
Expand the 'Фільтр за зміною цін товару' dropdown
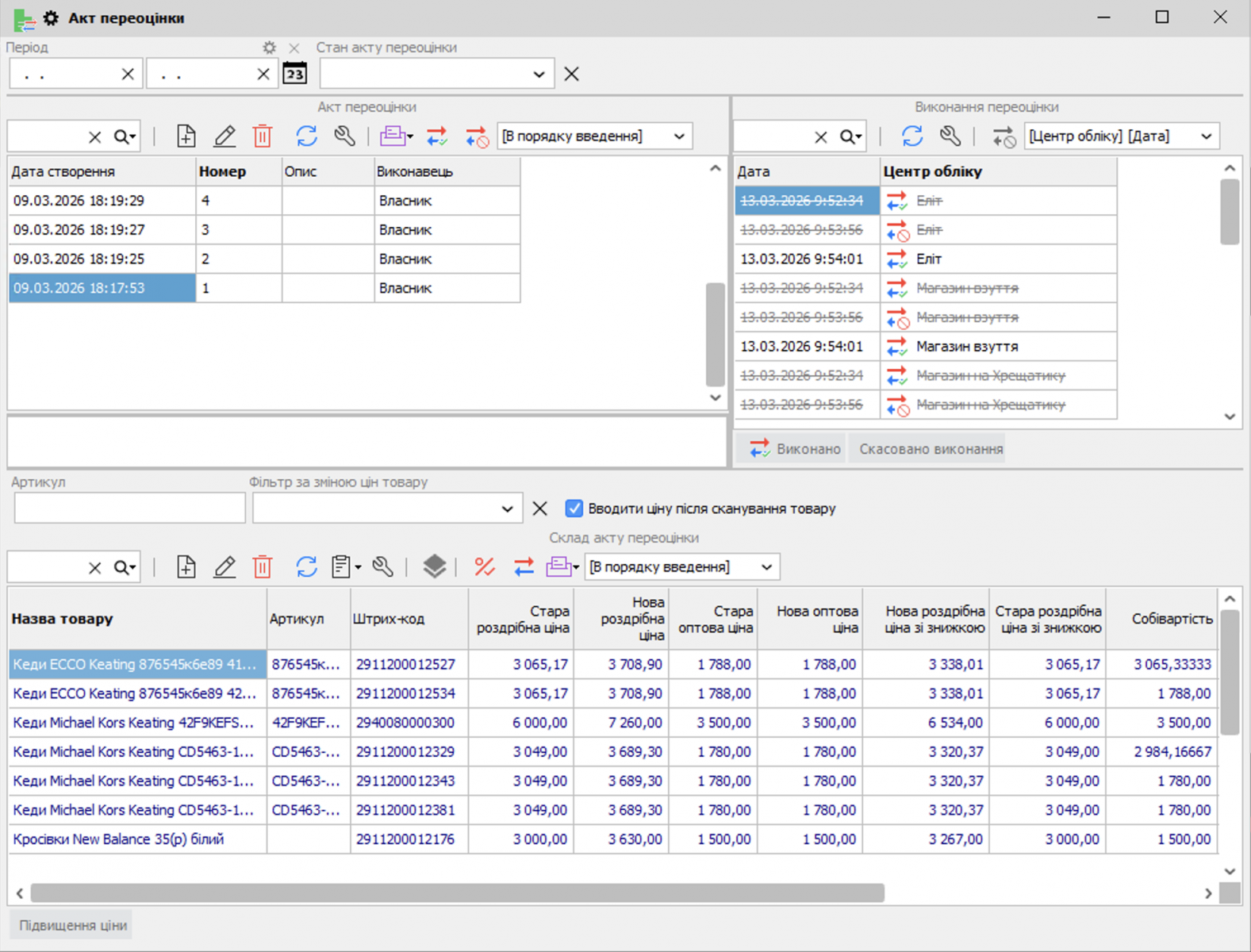click(x=507, y=509)
